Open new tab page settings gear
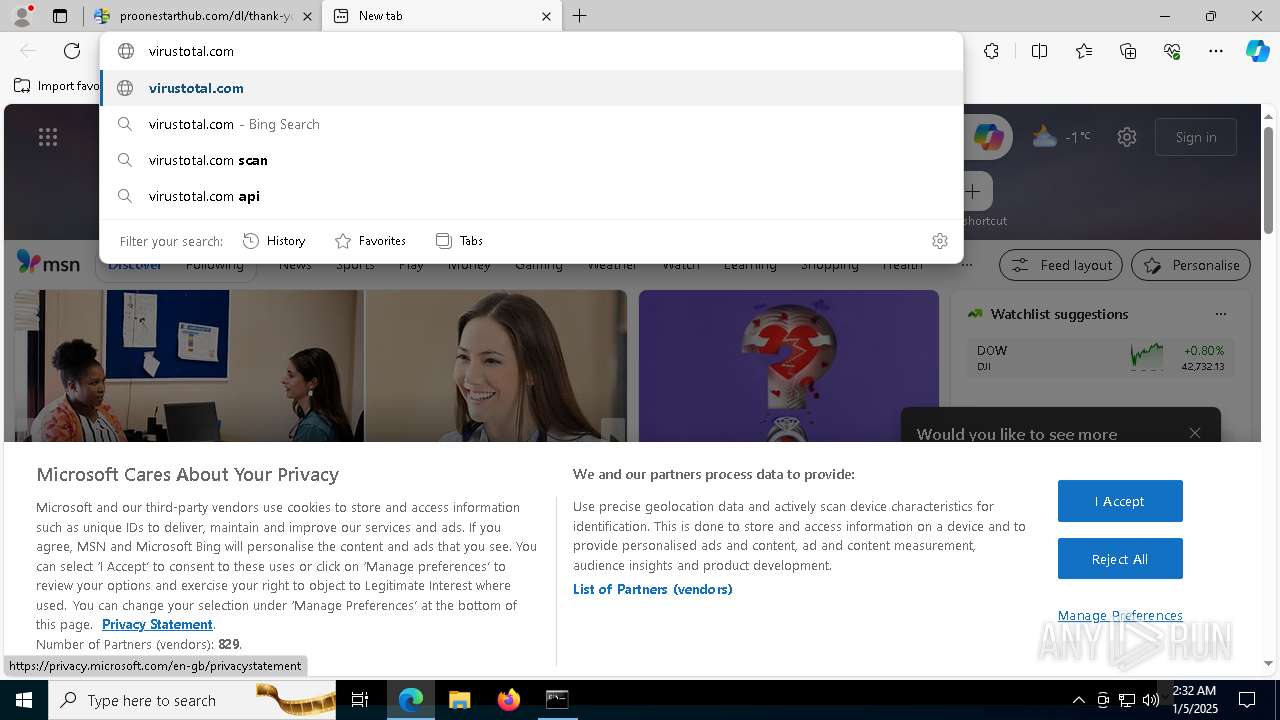The image size is (1280, 720). point(1127,137)
